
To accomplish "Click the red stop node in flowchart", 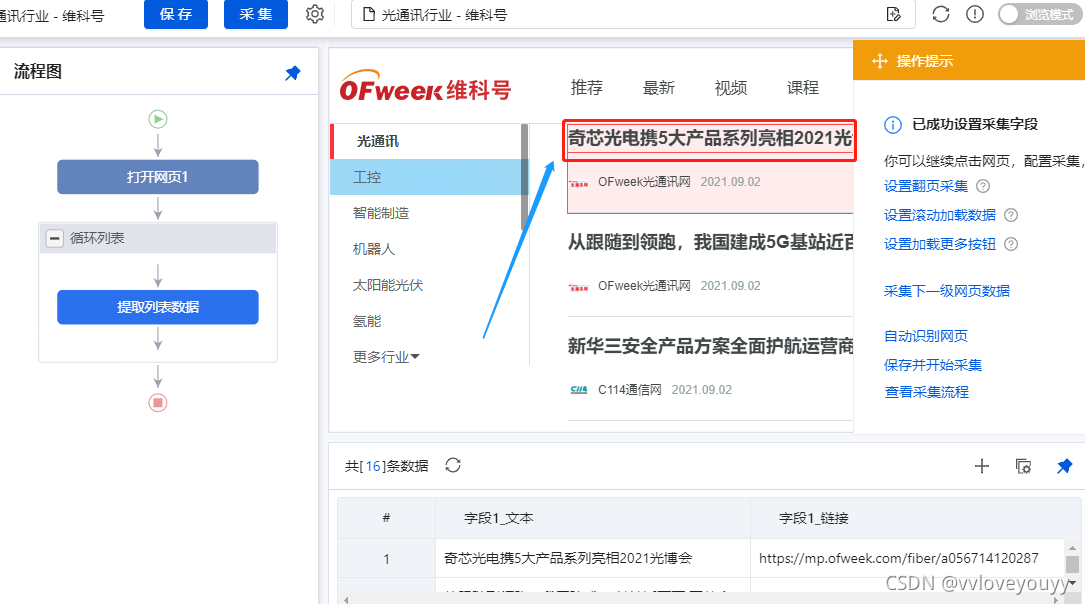I will click(x=158, y=403).
